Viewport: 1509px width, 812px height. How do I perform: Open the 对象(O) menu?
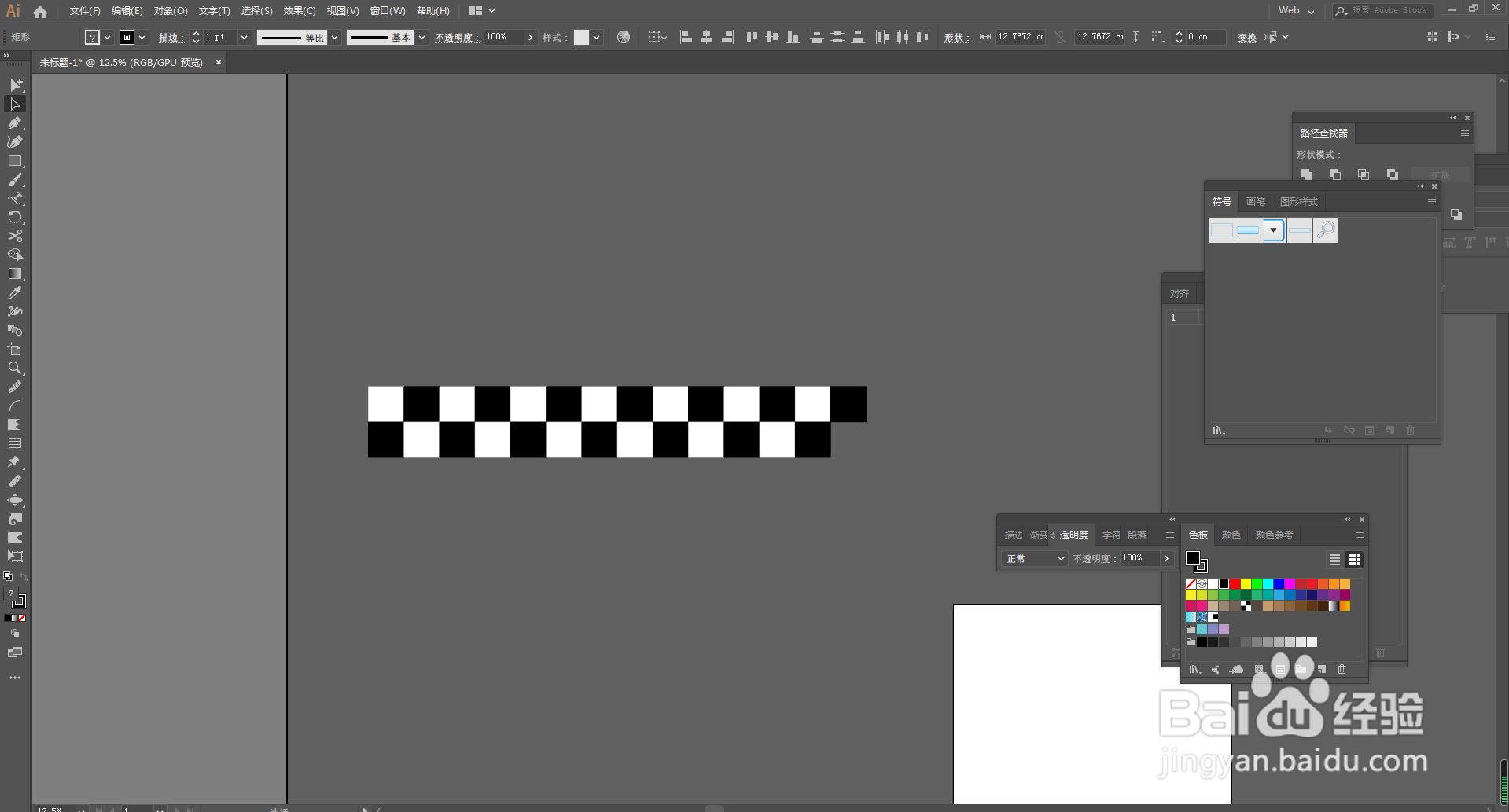pyautogui.click(x=171, y=11)
